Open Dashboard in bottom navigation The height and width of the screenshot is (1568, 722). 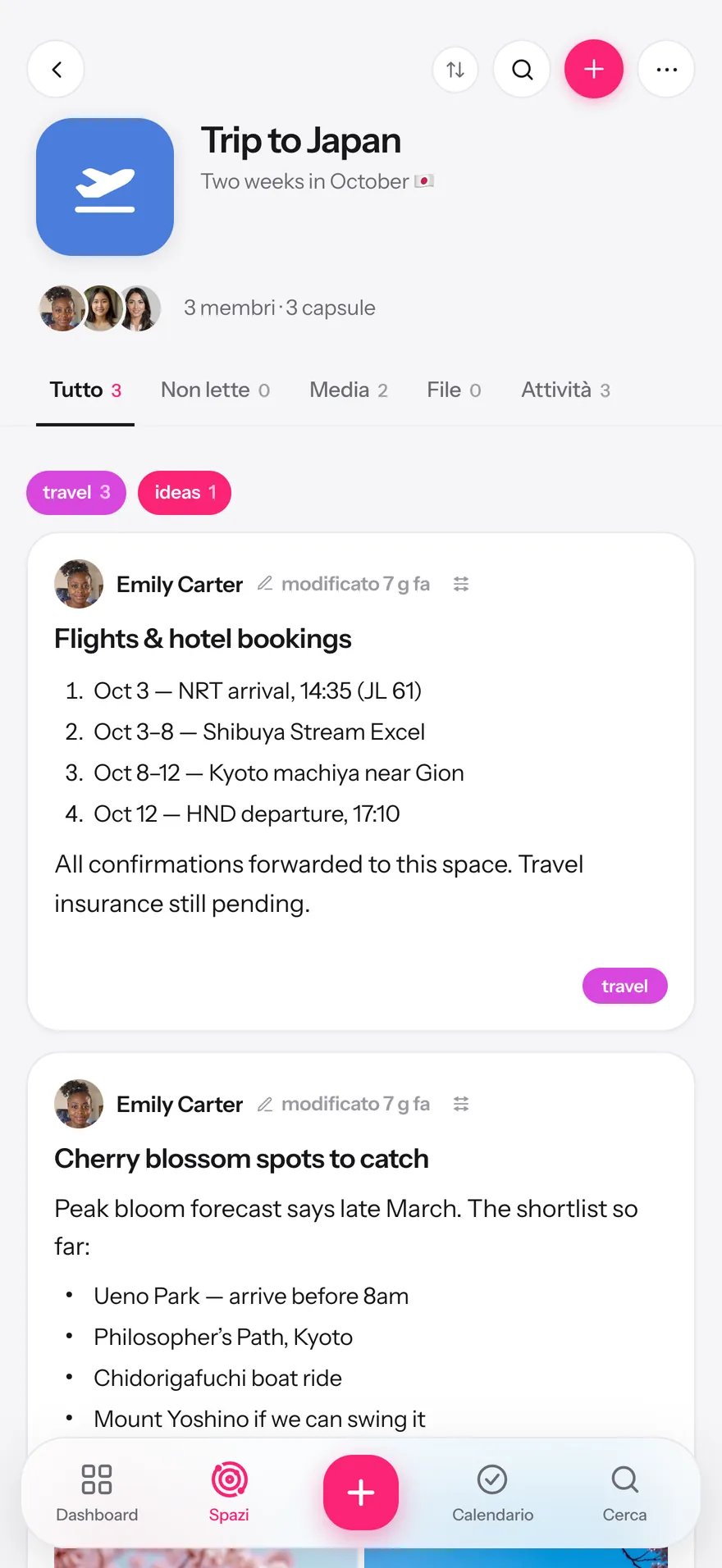[x=97, y=1493]
